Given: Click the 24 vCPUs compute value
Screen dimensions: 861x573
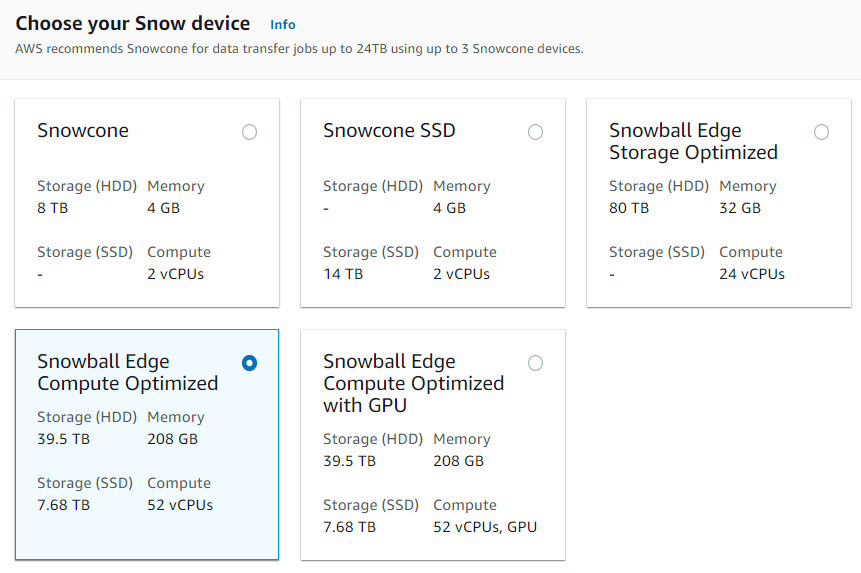Looking at the screenshot, I should click(x=752, y=274).
